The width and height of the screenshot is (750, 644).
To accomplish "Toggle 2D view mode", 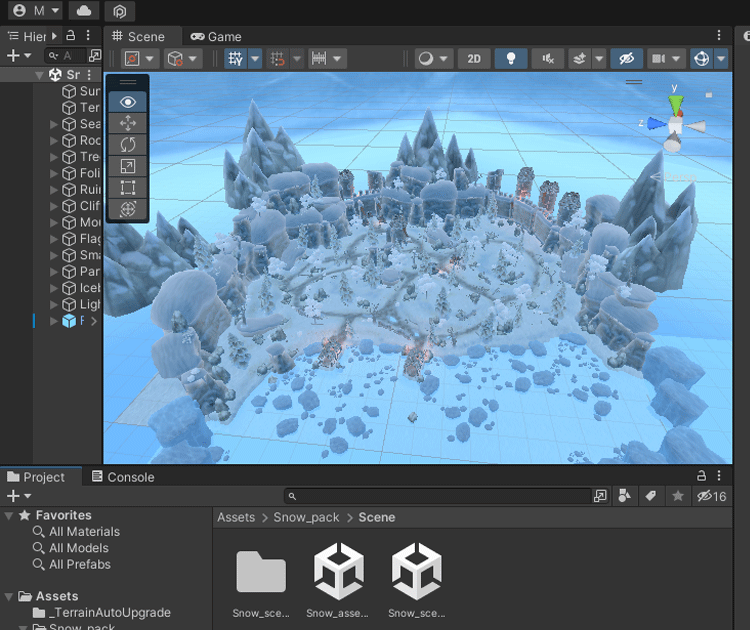I will tap(474, 59).
